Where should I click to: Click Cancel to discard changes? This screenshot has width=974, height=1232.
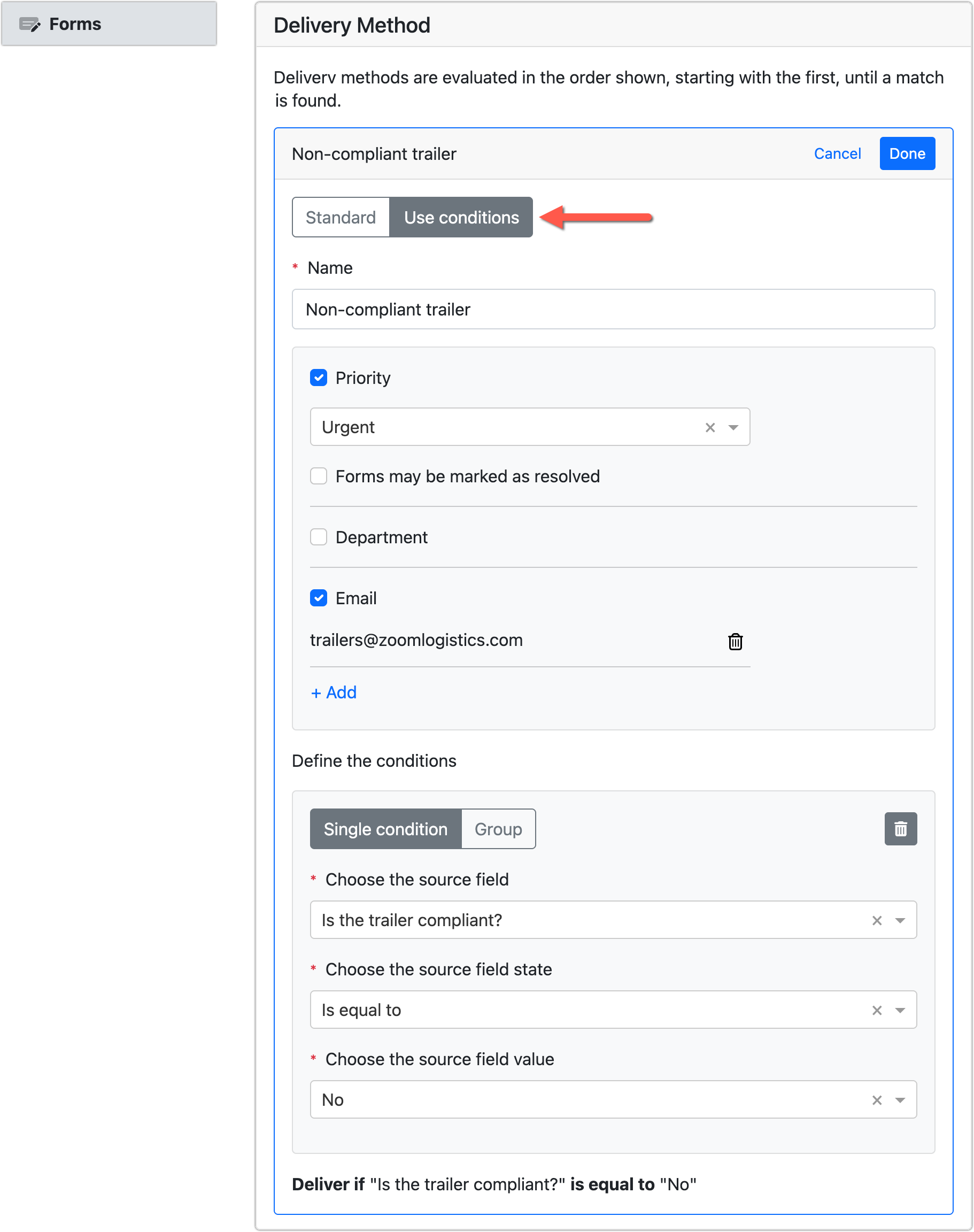click(837, 153)
